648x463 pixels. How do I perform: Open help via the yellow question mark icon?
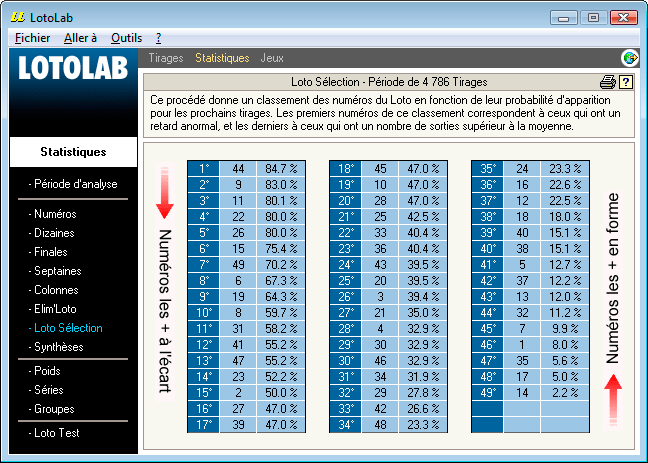(x=626, y=82)
